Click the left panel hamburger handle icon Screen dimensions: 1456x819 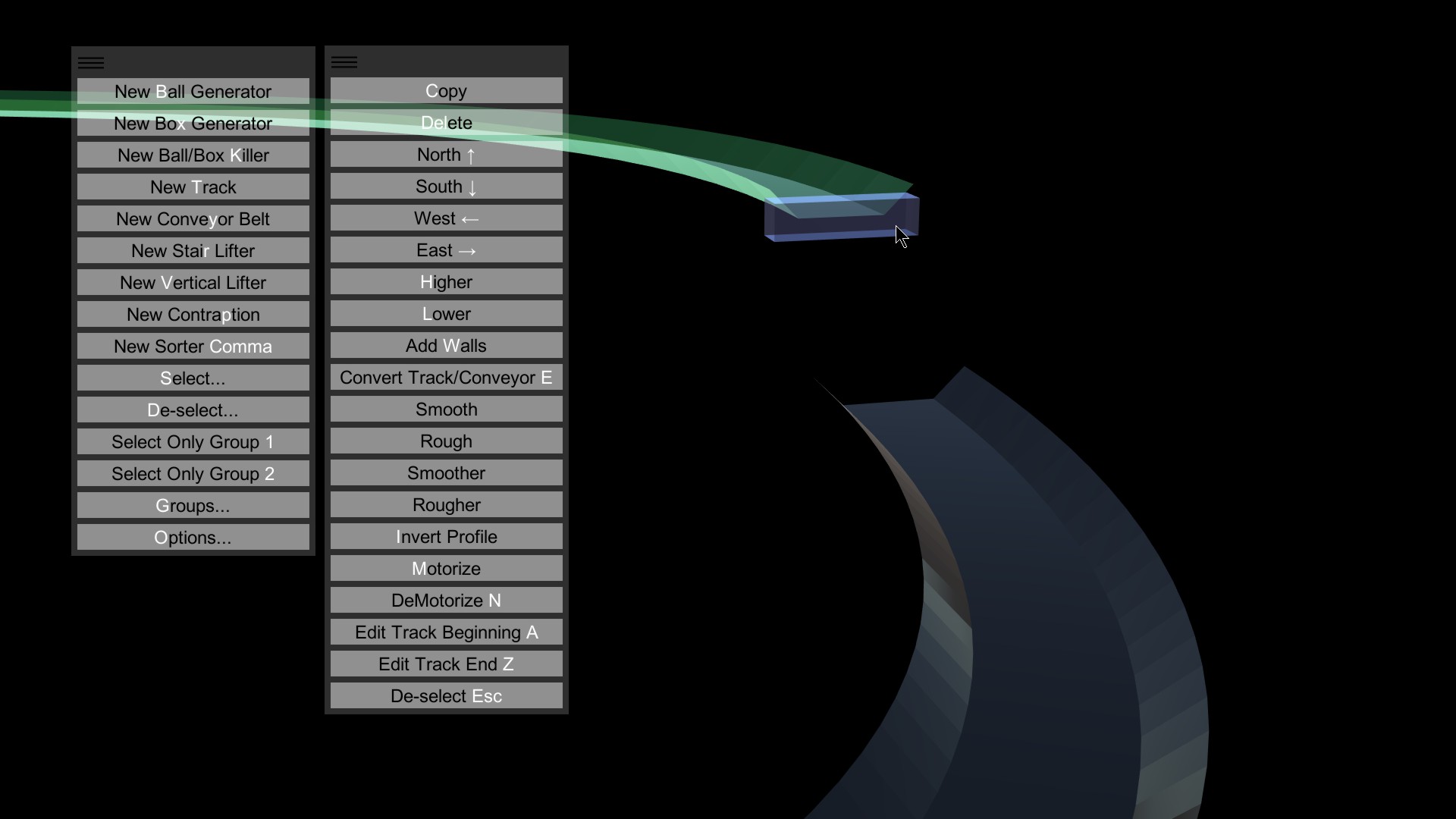91,63
